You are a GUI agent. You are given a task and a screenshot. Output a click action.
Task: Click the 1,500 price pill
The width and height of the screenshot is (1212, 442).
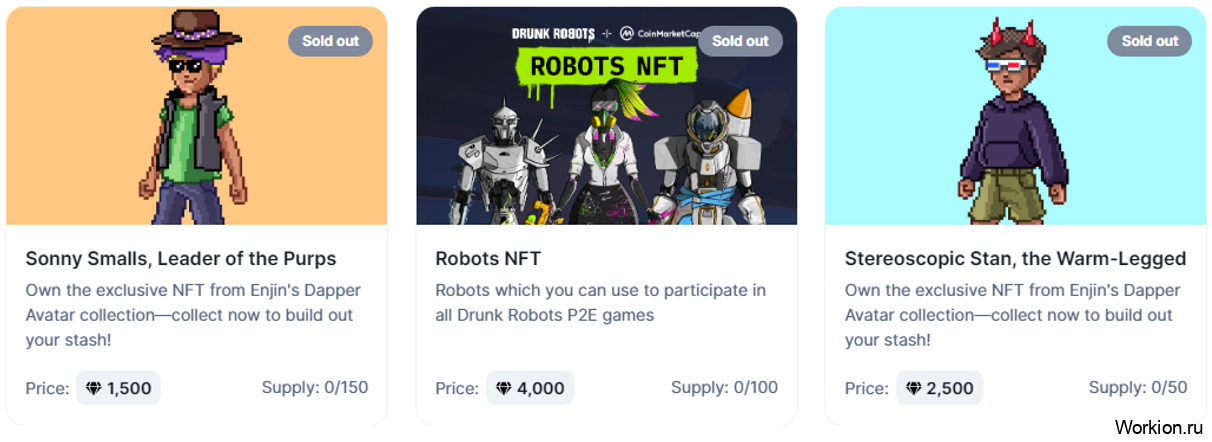(119, 389)
